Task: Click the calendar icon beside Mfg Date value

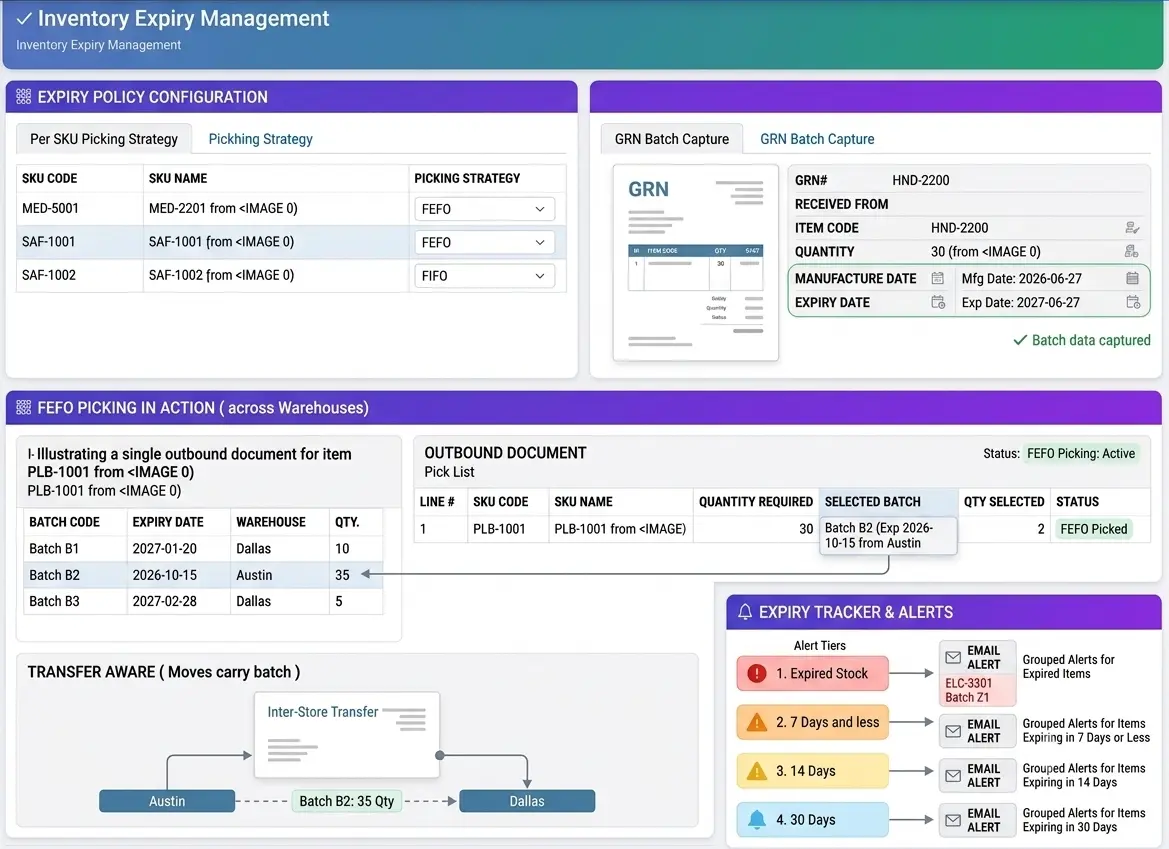Action: tap(1132, 278)
